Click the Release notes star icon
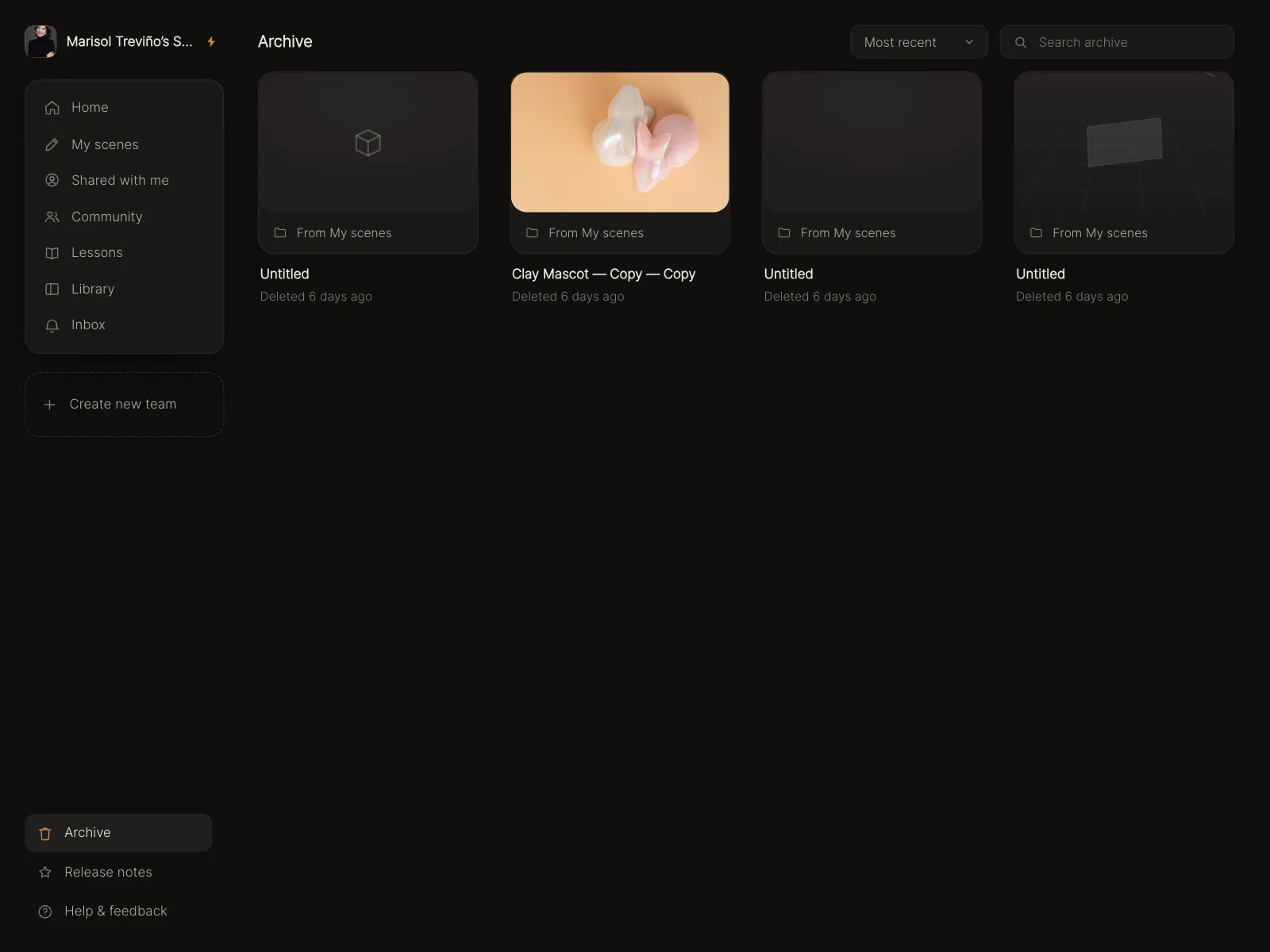The width and height of the screenshot is (1270, 952). tap(45, 872)
